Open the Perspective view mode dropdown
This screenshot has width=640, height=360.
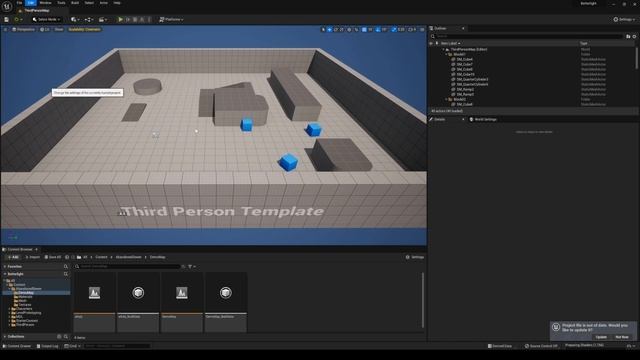(x=24, y=29)
